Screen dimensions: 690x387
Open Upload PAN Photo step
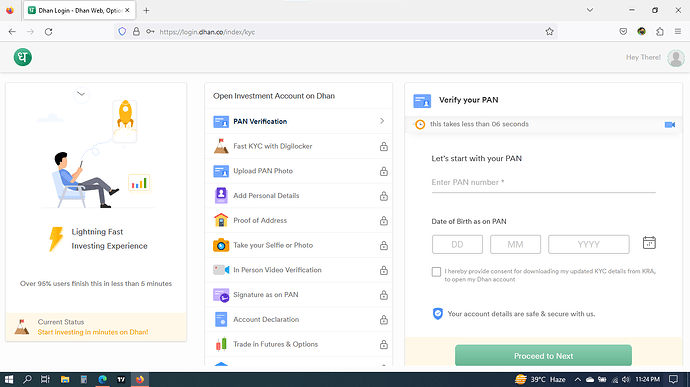[x=299, y=171]
